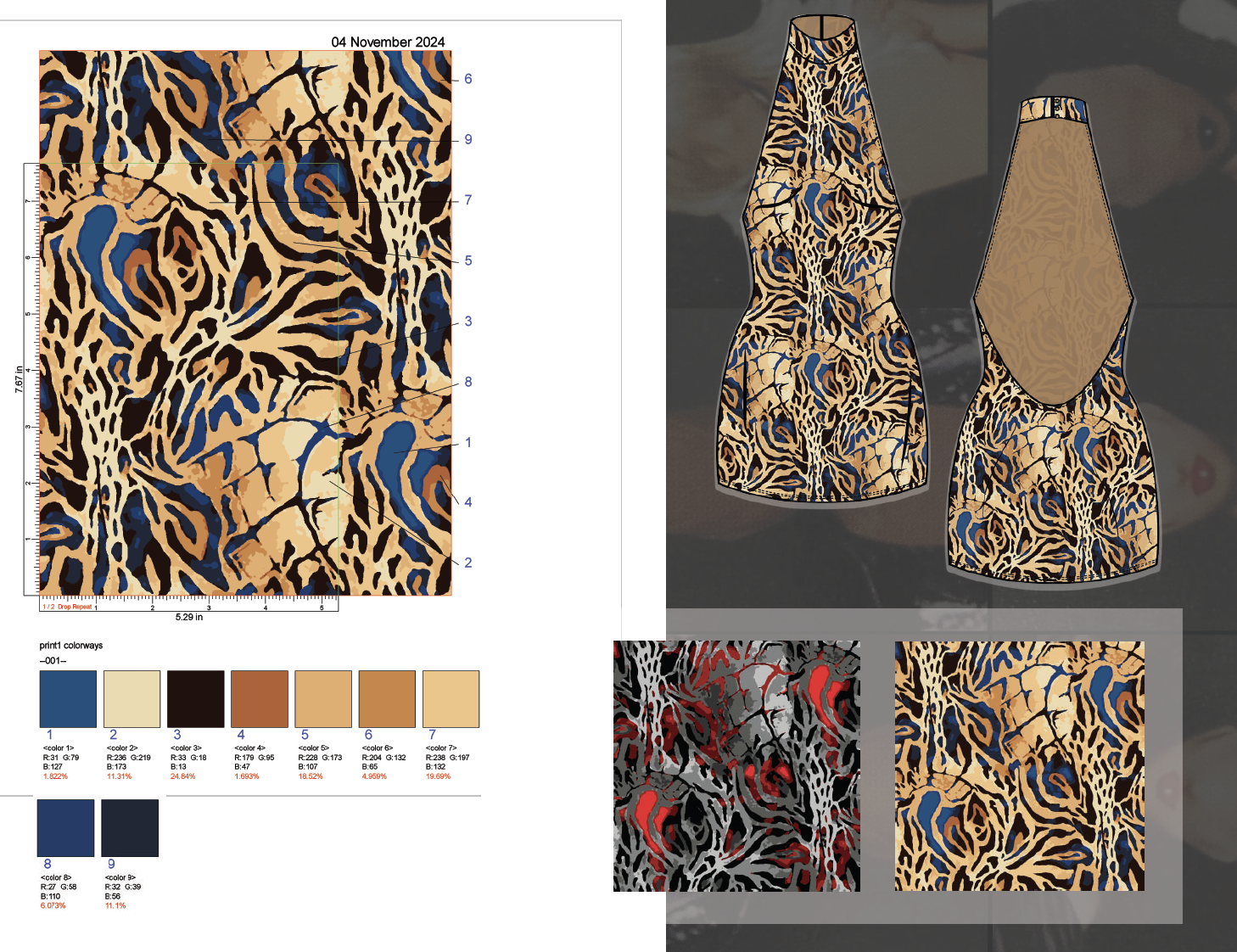Select the small tan and blue print thumbnail
The height and width of the screenshot is (952, 1237).
click(x=1020, y=766)
